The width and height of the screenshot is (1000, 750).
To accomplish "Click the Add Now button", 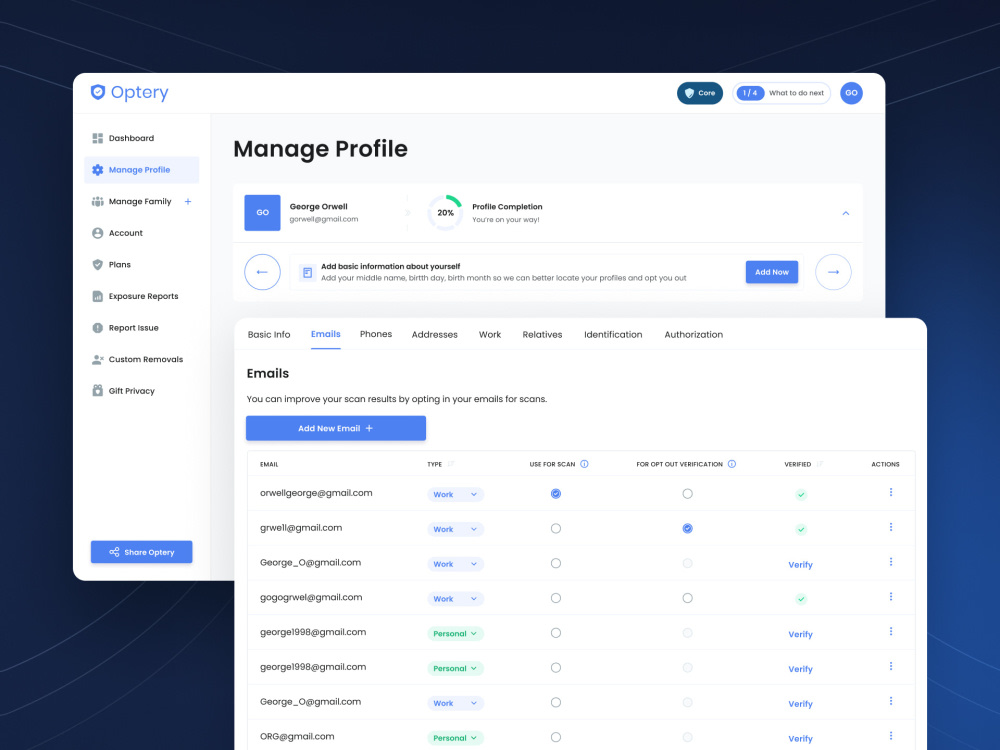I will coord(772,272).
